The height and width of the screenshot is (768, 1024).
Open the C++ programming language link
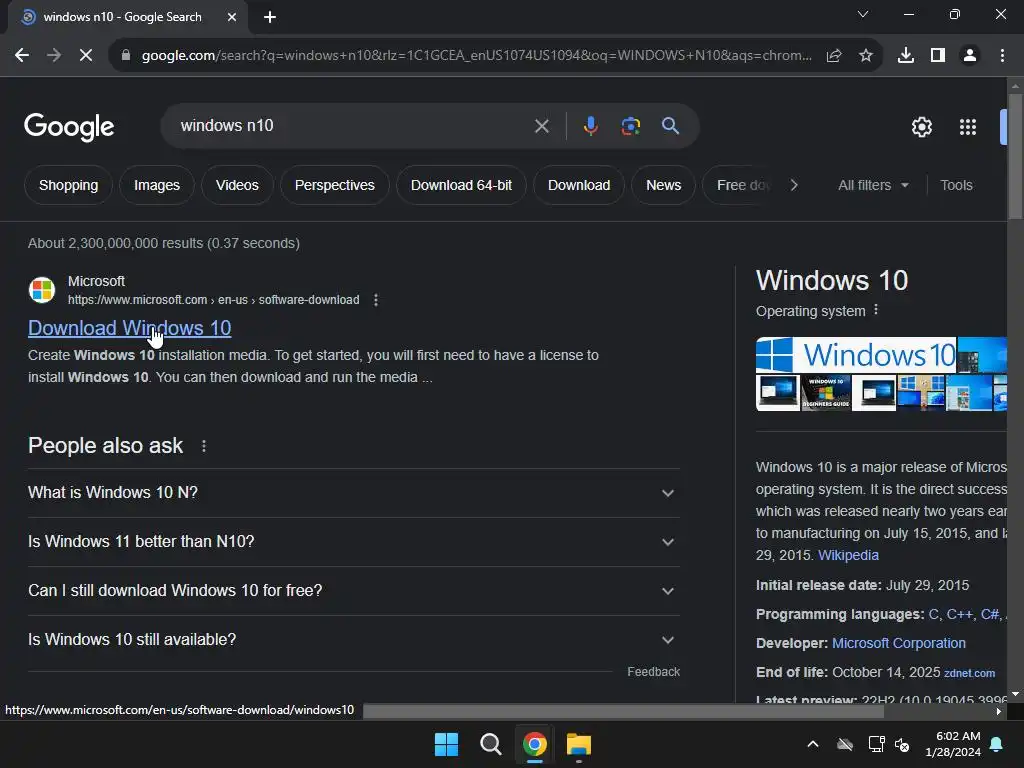pos(961,615)
